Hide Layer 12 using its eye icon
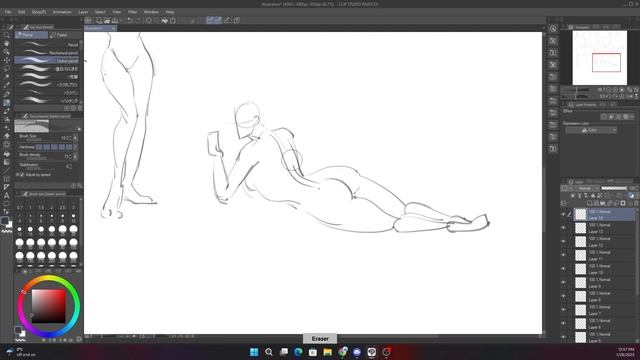The image size is (640, 360). coord(564,242)
